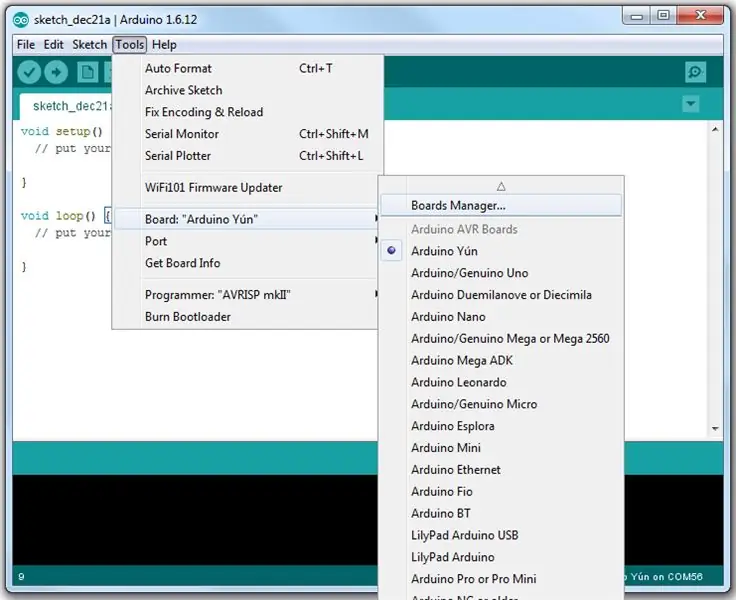The width and height of the screenshot is (736, 600).
Task: Maximize the Arduino window
Action: click(663, 16)
